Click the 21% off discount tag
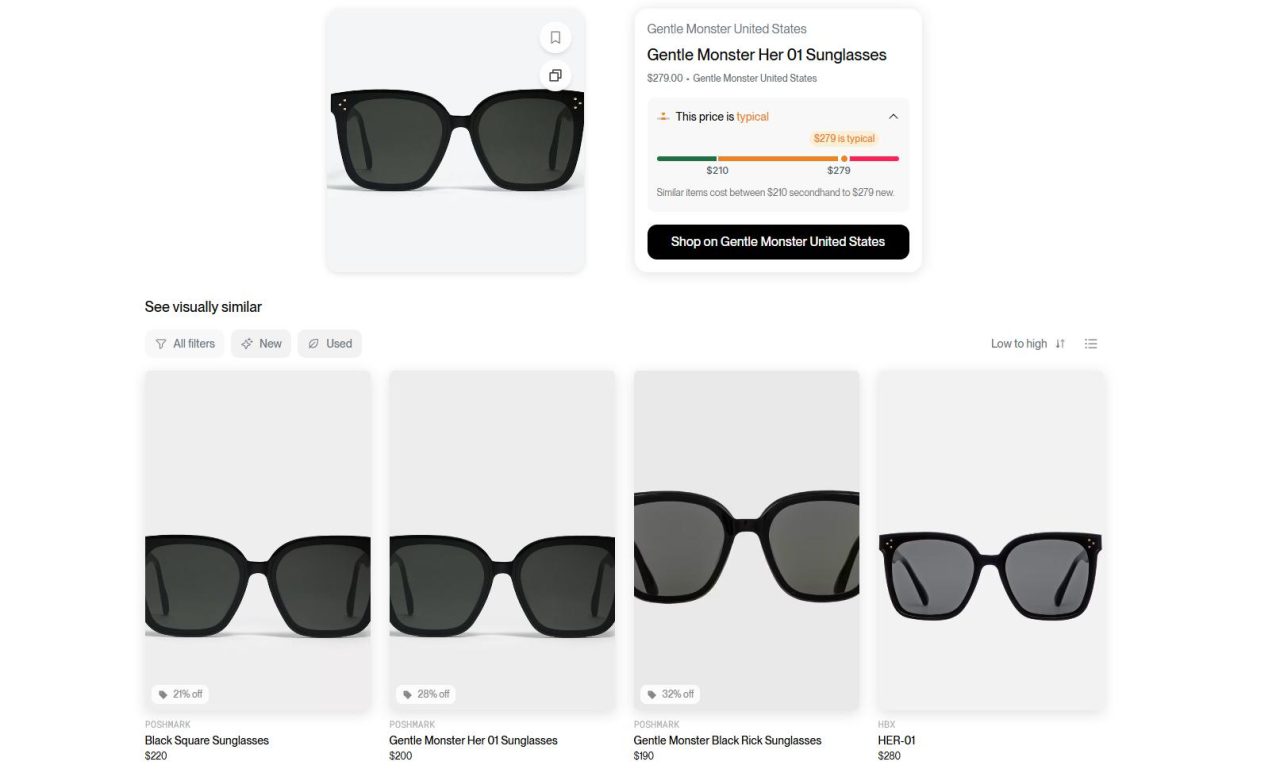 pos(181,694)
